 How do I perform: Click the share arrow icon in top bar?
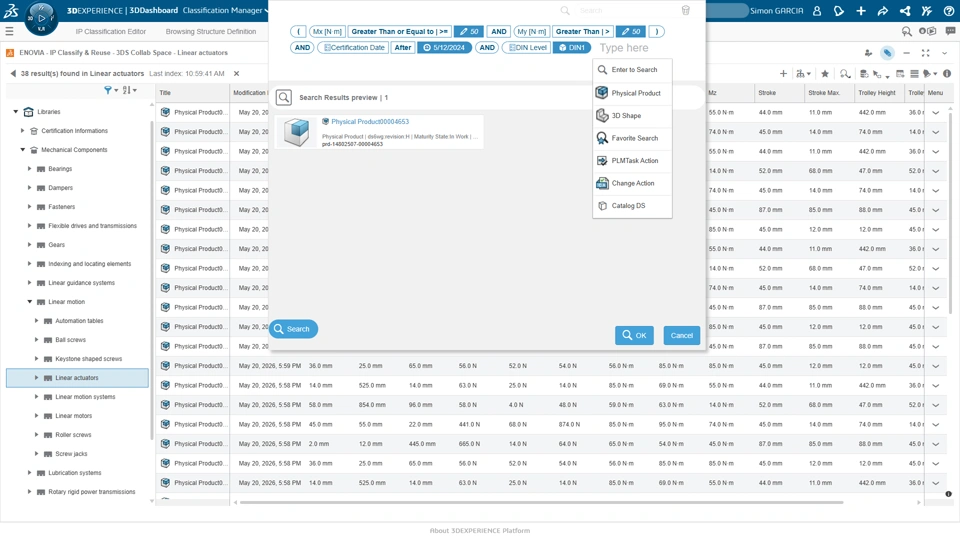coord(882,10)
